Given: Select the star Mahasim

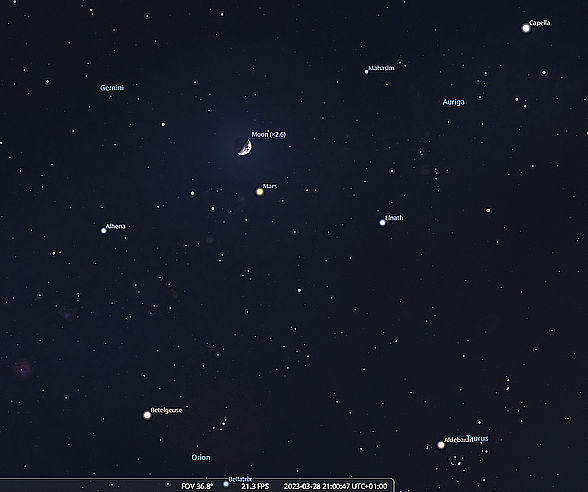Looking at the screenshot, I should [366, 72].
